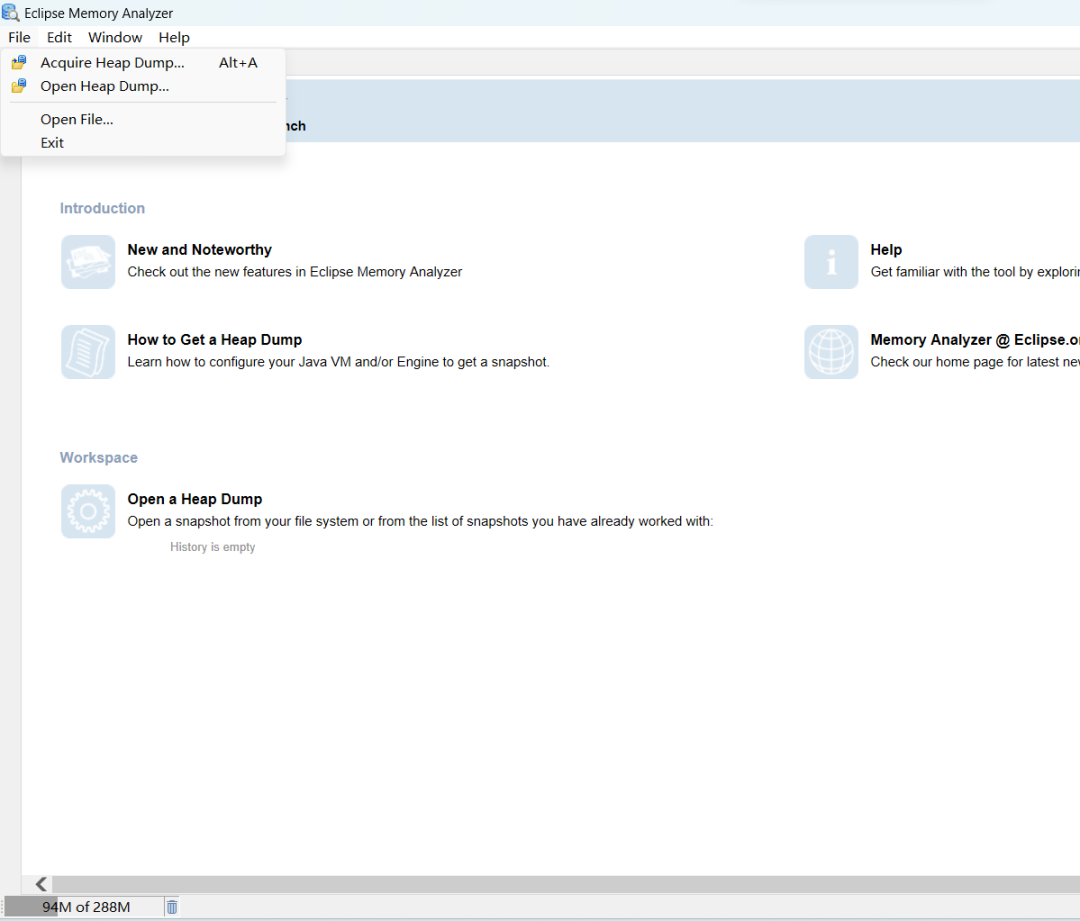This screenshot has width=1080, height=921.
Task: Open the Help menu in menu bar
Action: pos(174,37)
